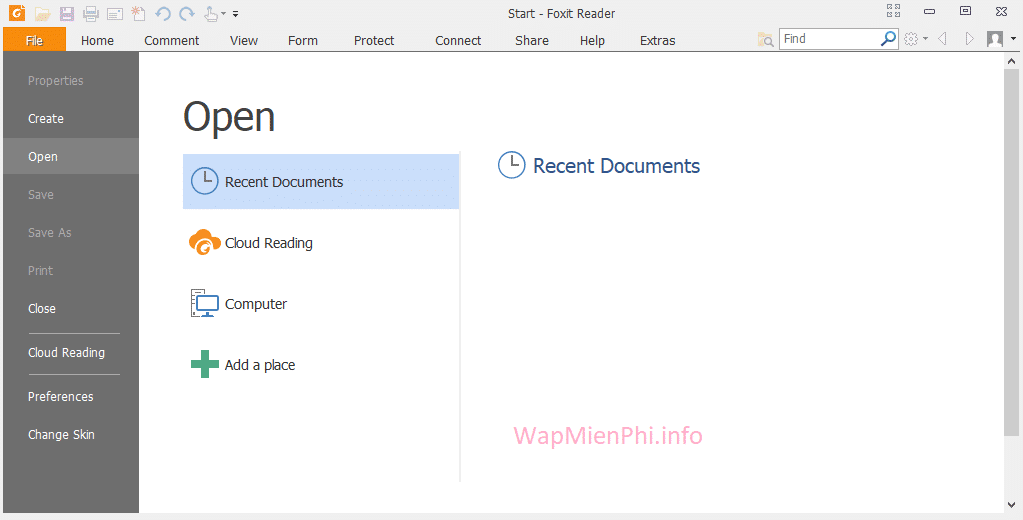Click the vertical scrollbar thumb
The width and height of the screenshot is (1023, 520).
coord(1012,252)
